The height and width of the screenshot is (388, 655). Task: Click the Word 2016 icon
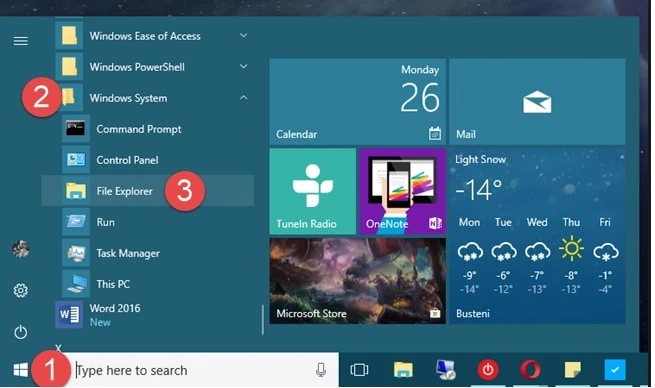69,314
